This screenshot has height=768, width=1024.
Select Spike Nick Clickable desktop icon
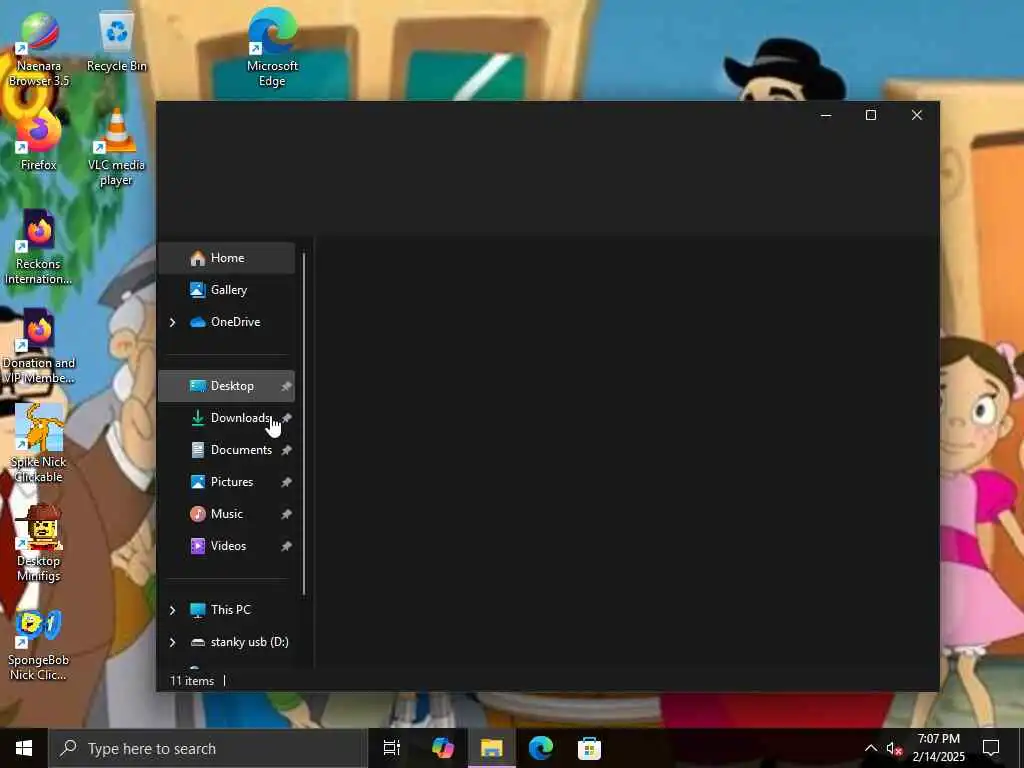[39, 444]
